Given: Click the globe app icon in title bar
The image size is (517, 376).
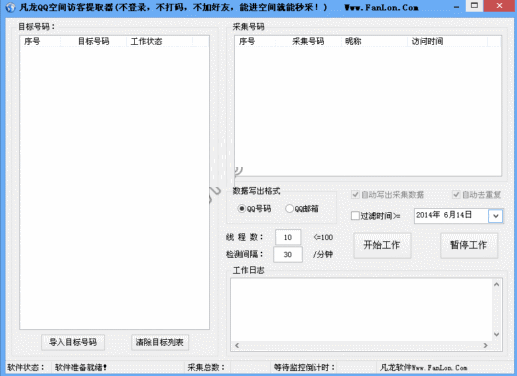Looking at the screenshot, I should tap(10, 7).
